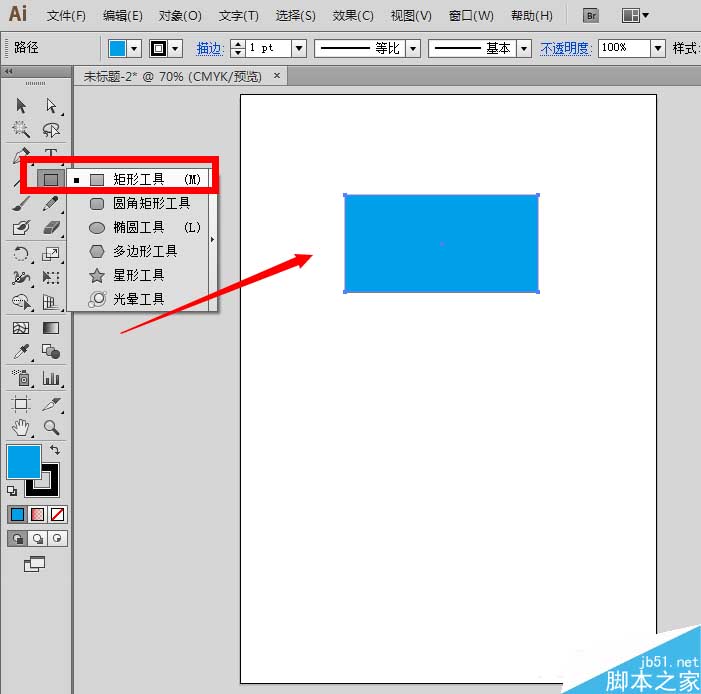Expand stroke weight dropdown
The width and height of the screenshot is (701, 694).
coord(299,48)
